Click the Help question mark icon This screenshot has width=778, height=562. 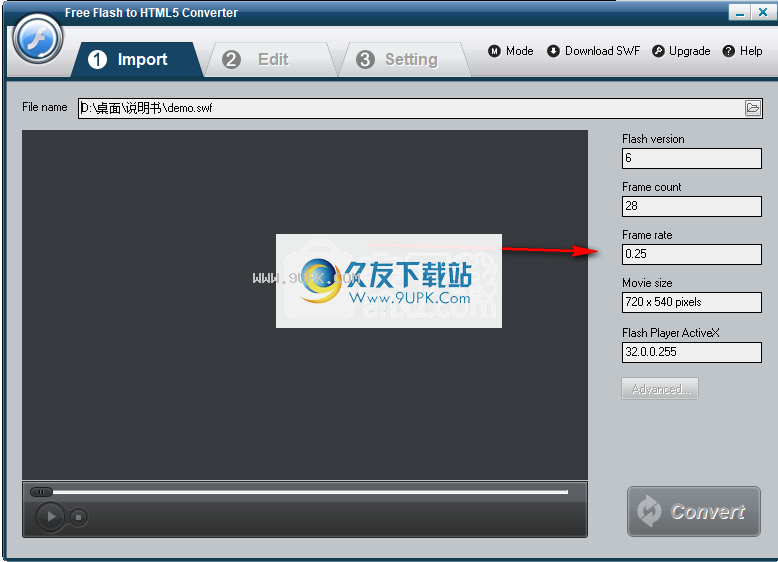click(728, 51)
